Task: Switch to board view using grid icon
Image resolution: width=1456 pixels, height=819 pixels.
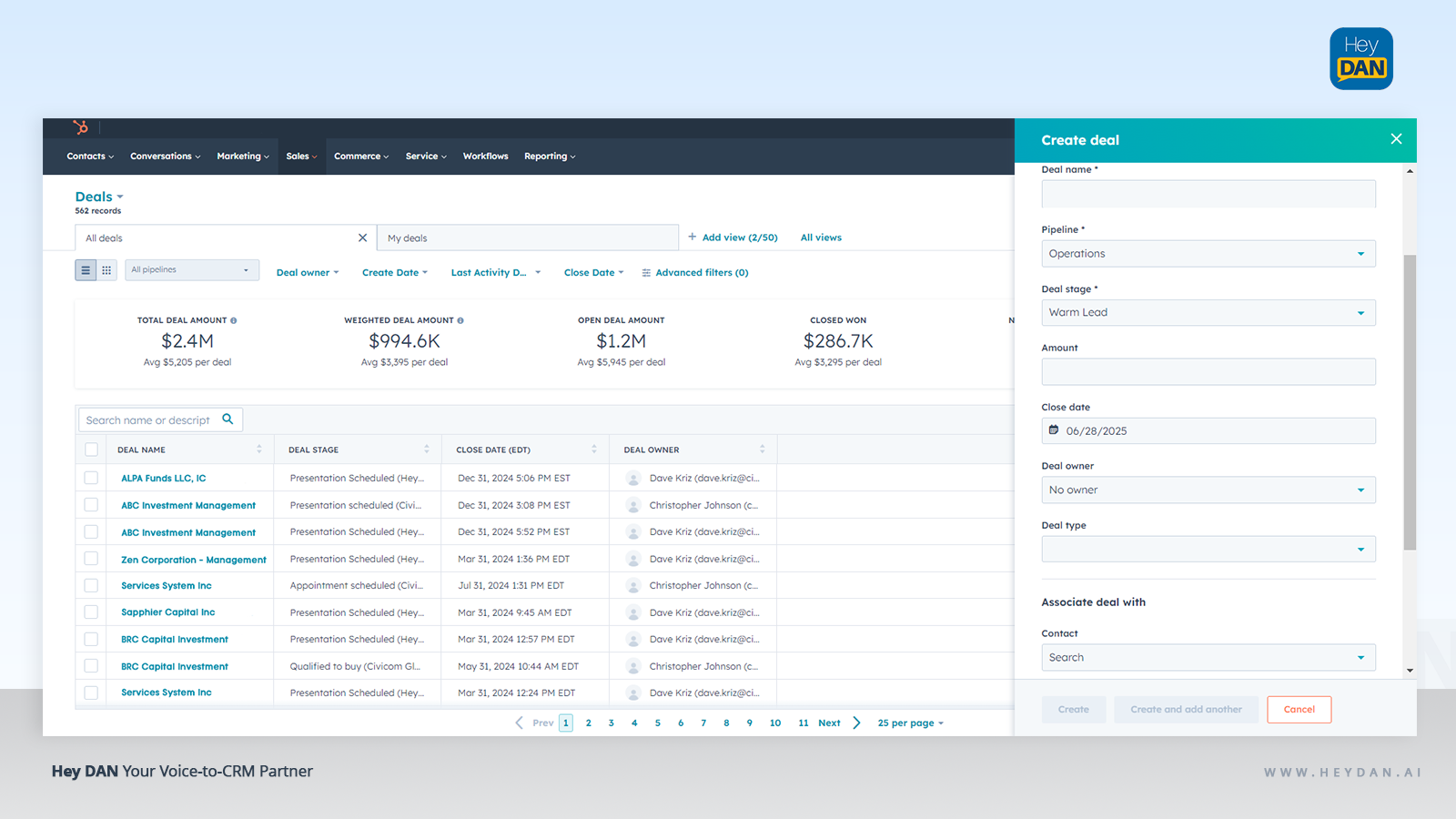Action: [x=106, y=269]
